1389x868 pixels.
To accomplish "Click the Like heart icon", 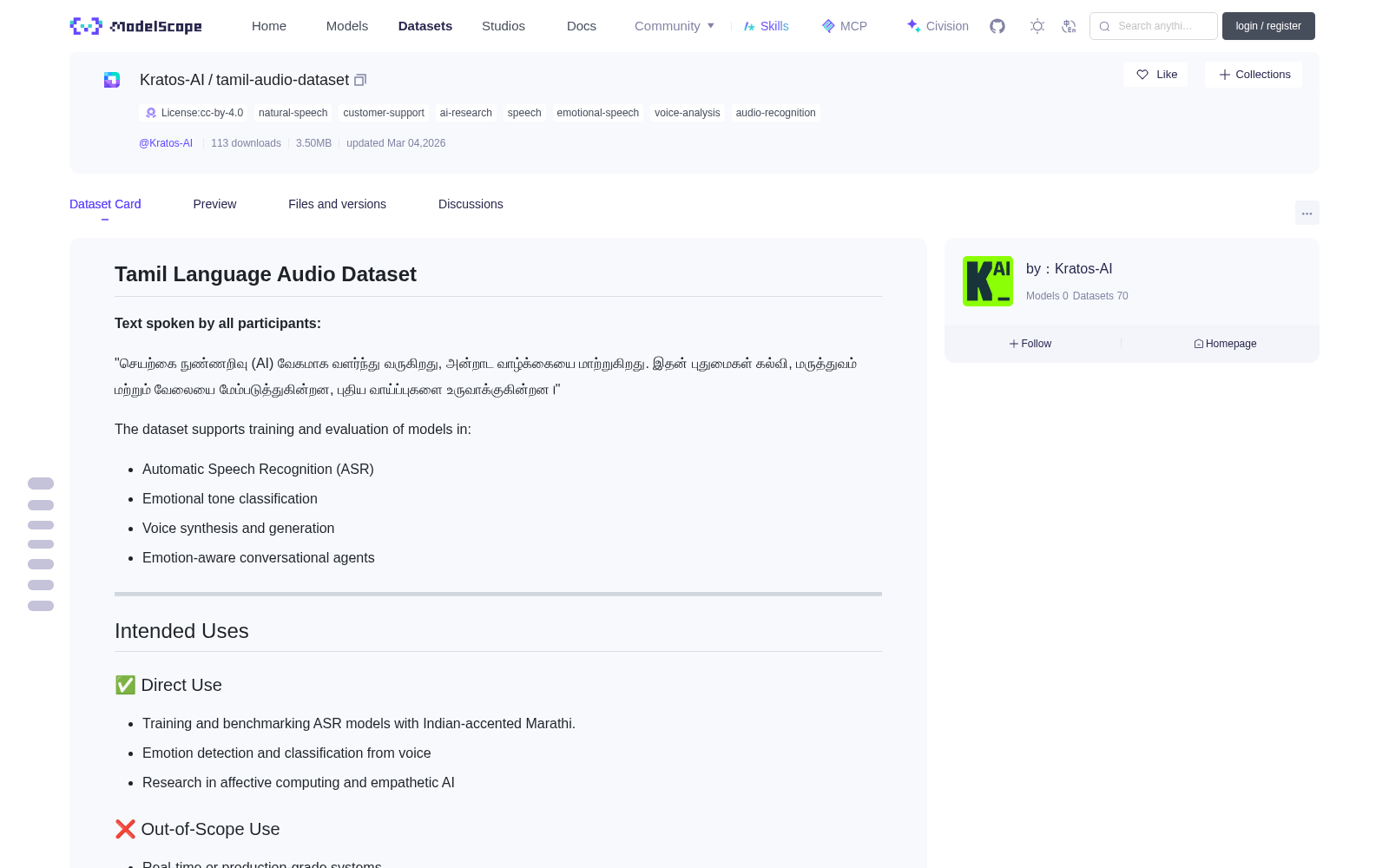I will coord(1142,75).
